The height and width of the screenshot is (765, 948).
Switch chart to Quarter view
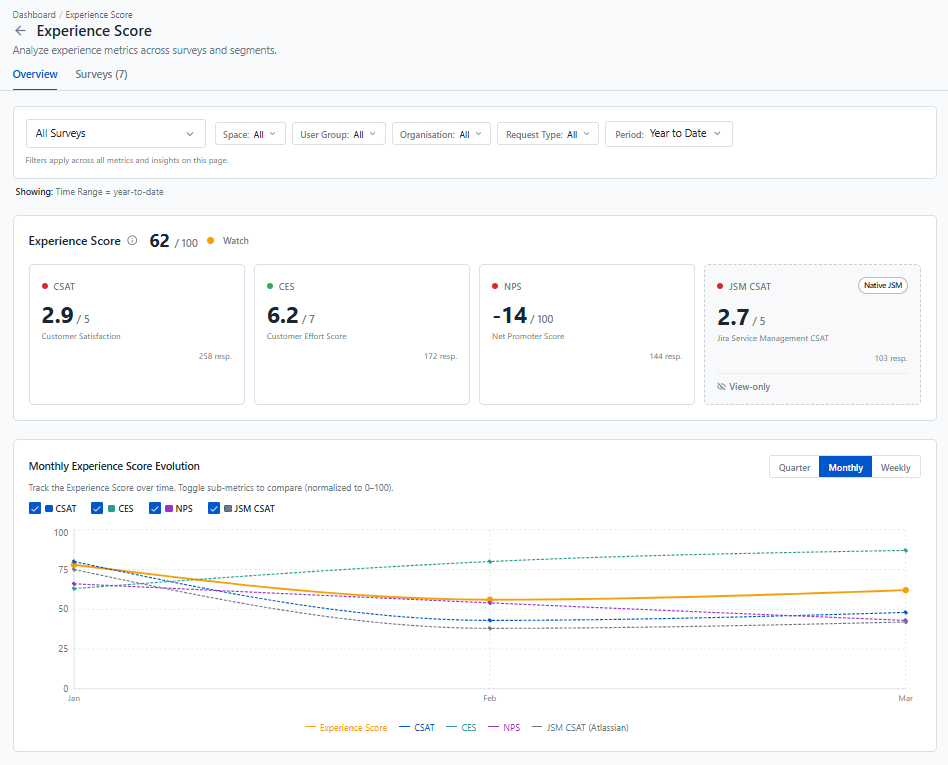coord(794,467)
